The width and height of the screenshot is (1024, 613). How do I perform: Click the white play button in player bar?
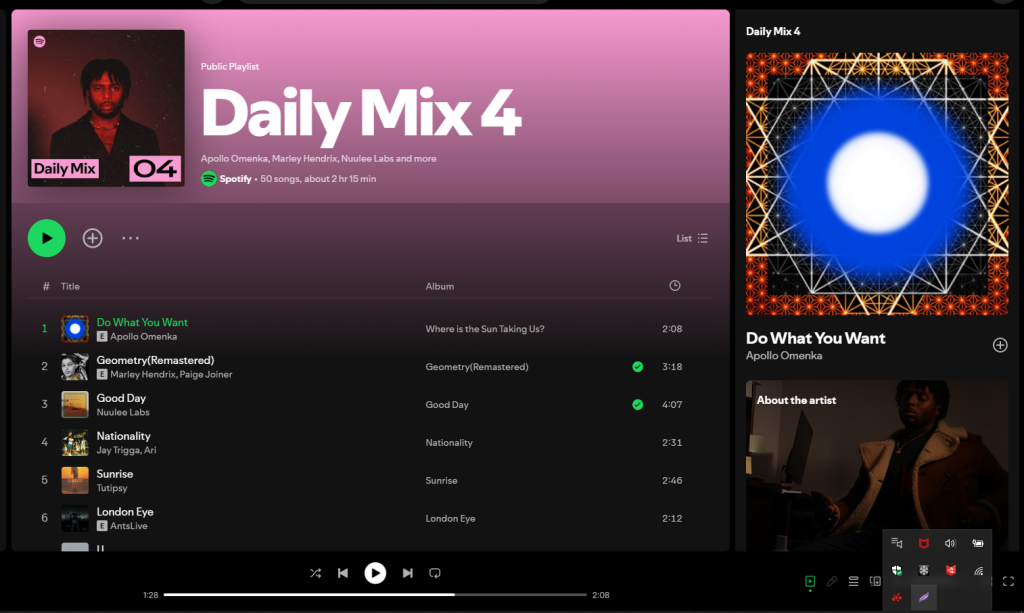click(375, 573)
